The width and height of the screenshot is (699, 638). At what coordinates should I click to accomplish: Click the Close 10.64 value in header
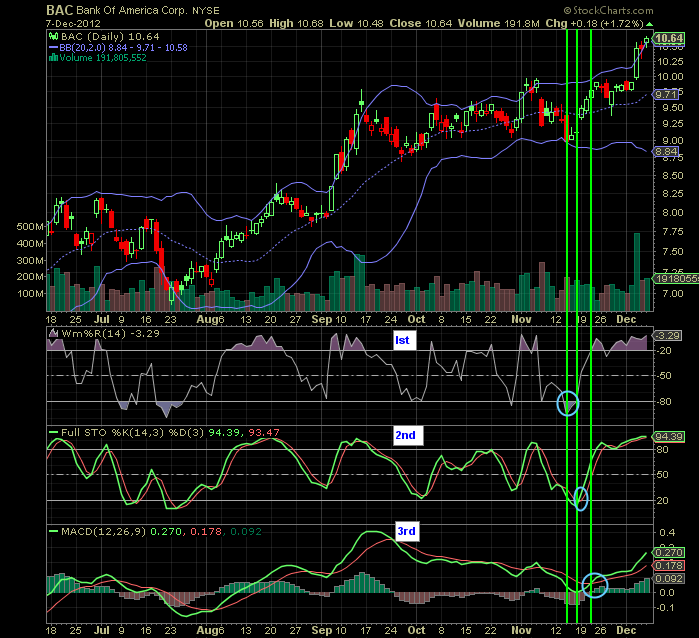tap(420, 24)
